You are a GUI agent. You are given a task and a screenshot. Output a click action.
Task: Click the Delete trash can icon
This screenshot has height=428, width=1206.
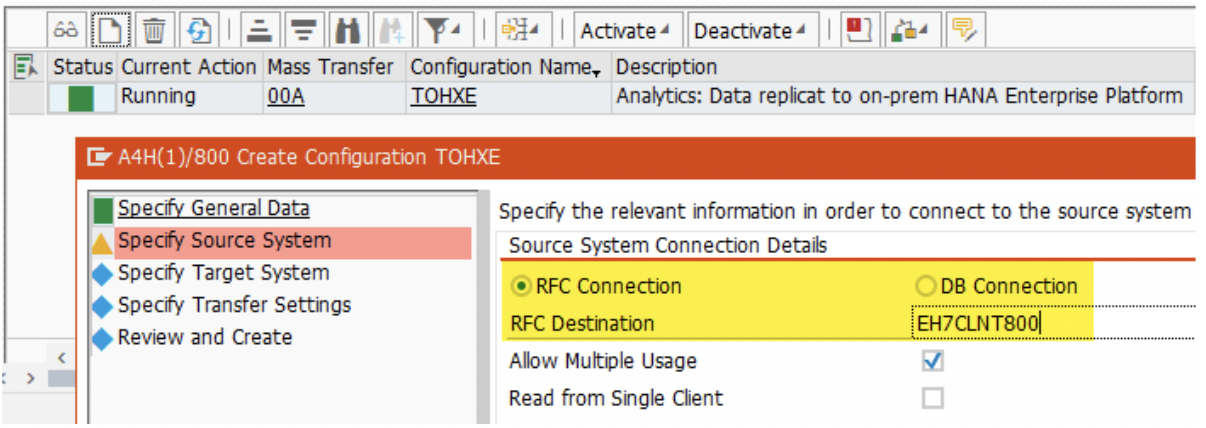pos(155,31)
